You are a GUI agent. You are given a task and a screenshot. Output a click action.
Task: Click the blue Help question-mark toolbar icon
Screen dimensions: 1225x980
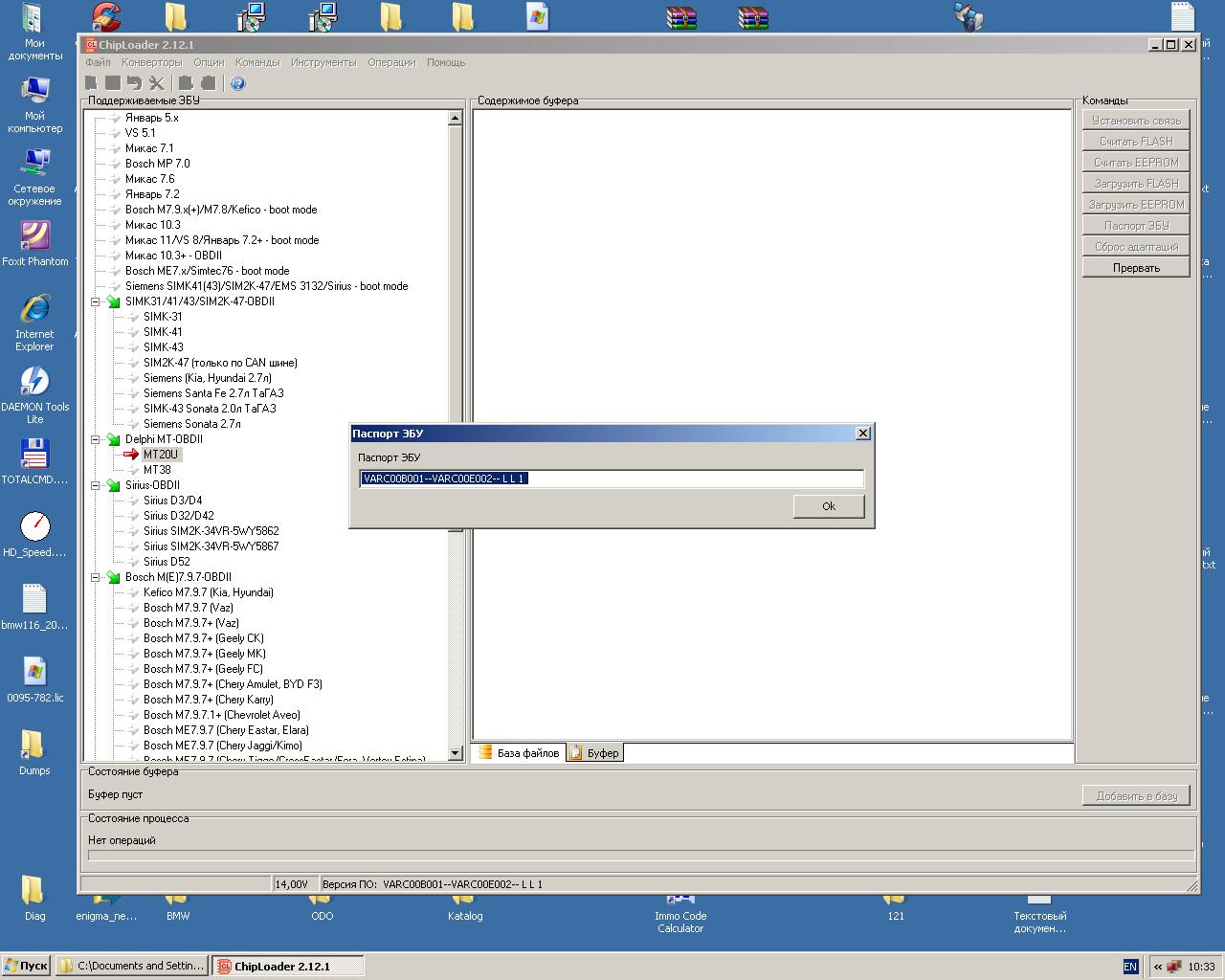click(x=238, y=83)
